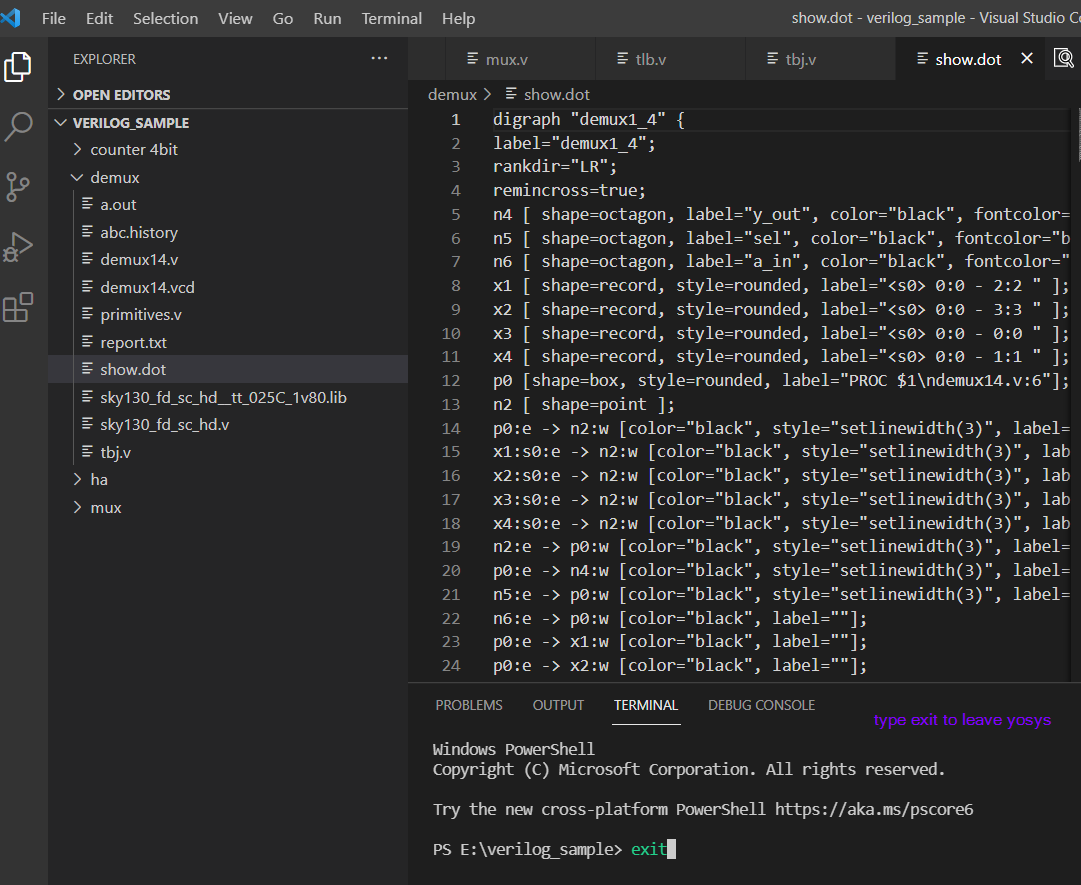This screenshot has width=1081, height=885.
Task: Click file icon next to demux14.v
Action: [88, 259]
